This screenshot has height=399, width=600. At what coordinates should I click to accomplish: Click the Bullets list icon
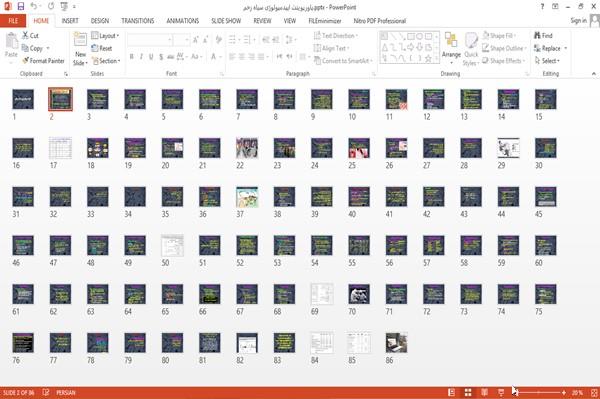pyautogui.click(x=232, y=40)
